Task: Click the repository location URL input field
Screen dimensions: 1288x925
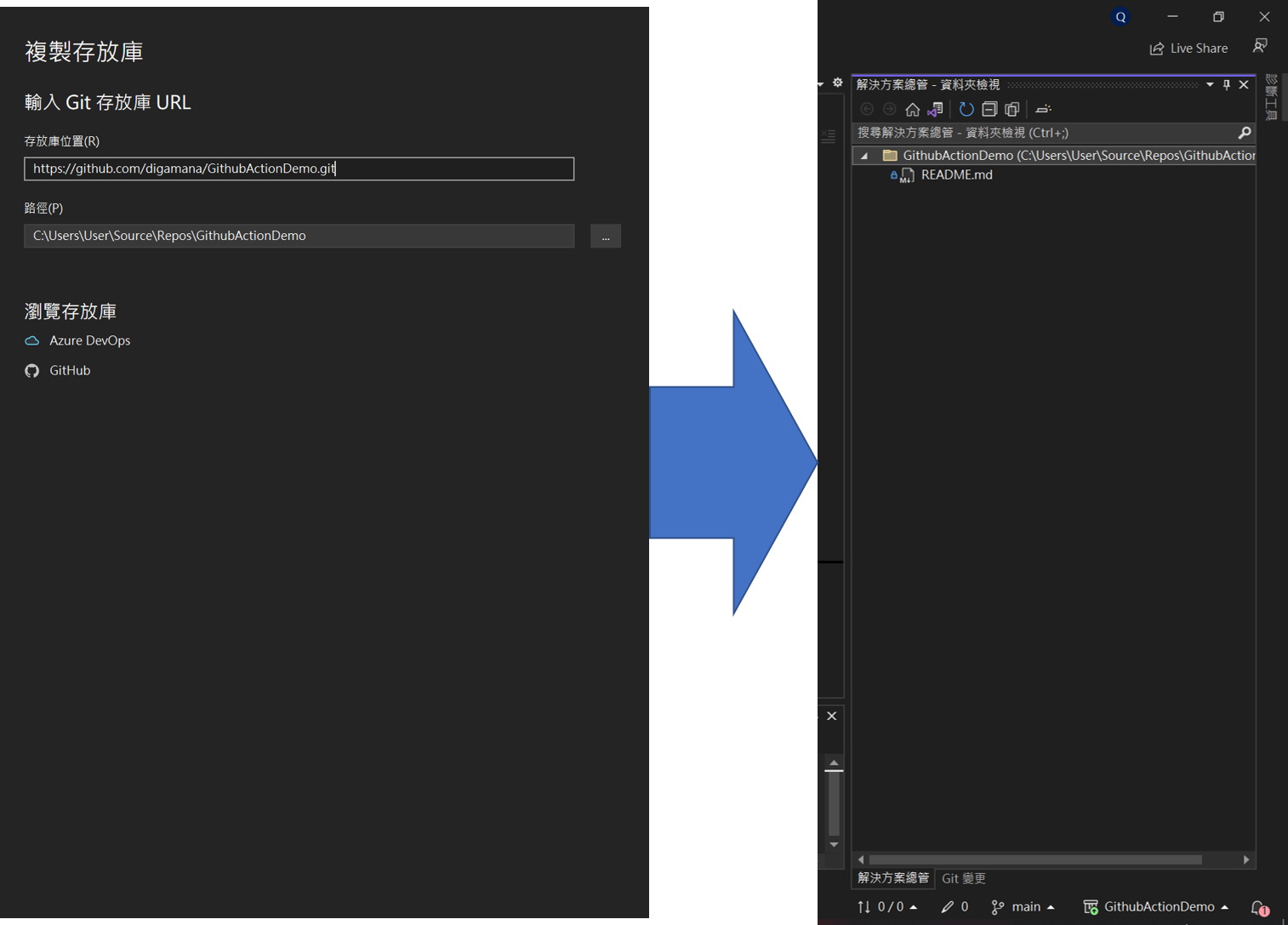Action: (x=299, y=168)
